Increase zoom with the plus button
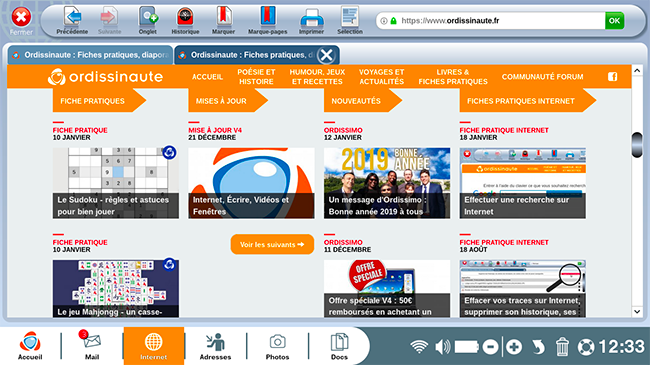650x365 pixels. [x=514, y=346]
